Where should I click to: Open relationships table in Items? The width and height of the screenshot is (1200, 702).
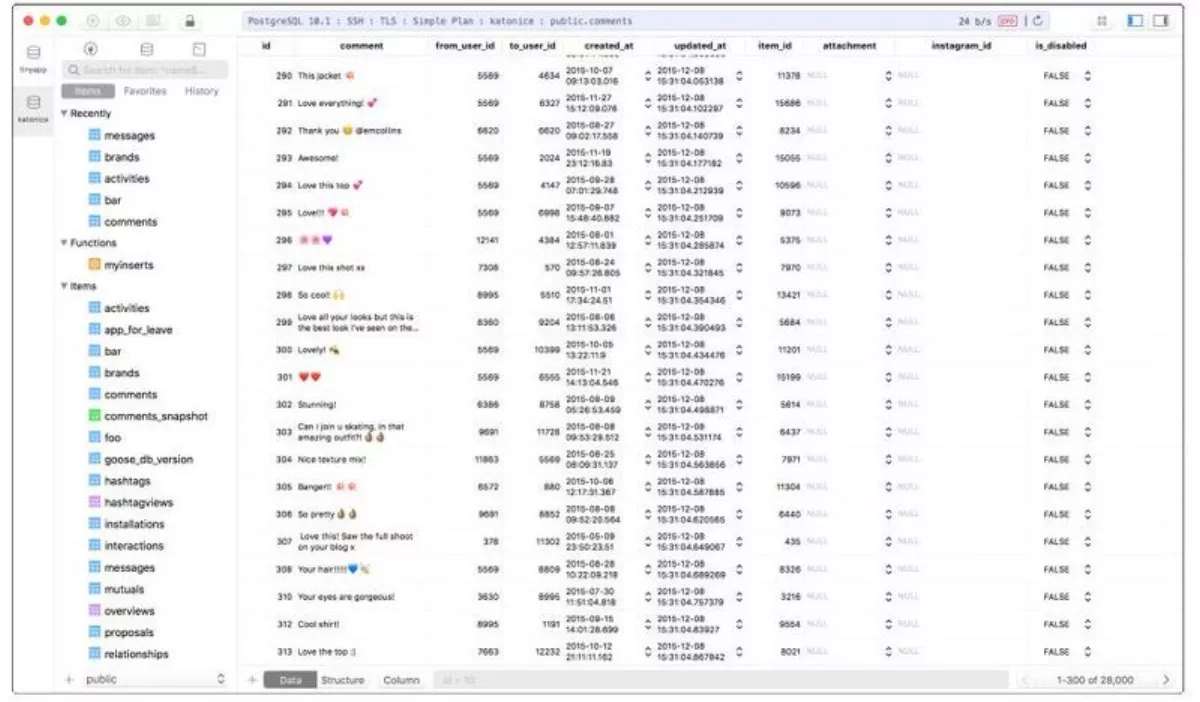pyautogui.click(x=136, y=654)
